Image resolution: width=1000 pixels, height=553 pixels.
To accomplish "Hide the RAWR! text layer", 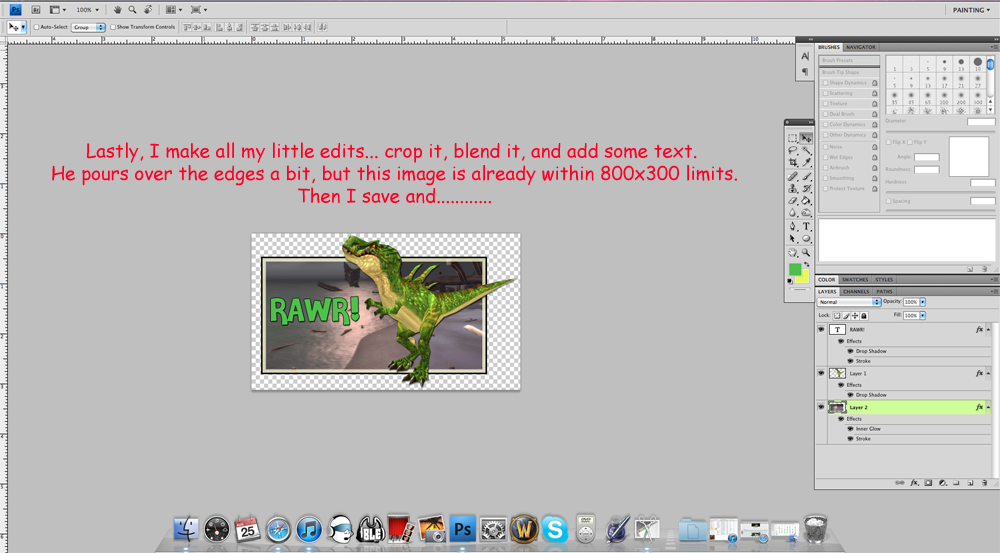I will tap(822, 329).
